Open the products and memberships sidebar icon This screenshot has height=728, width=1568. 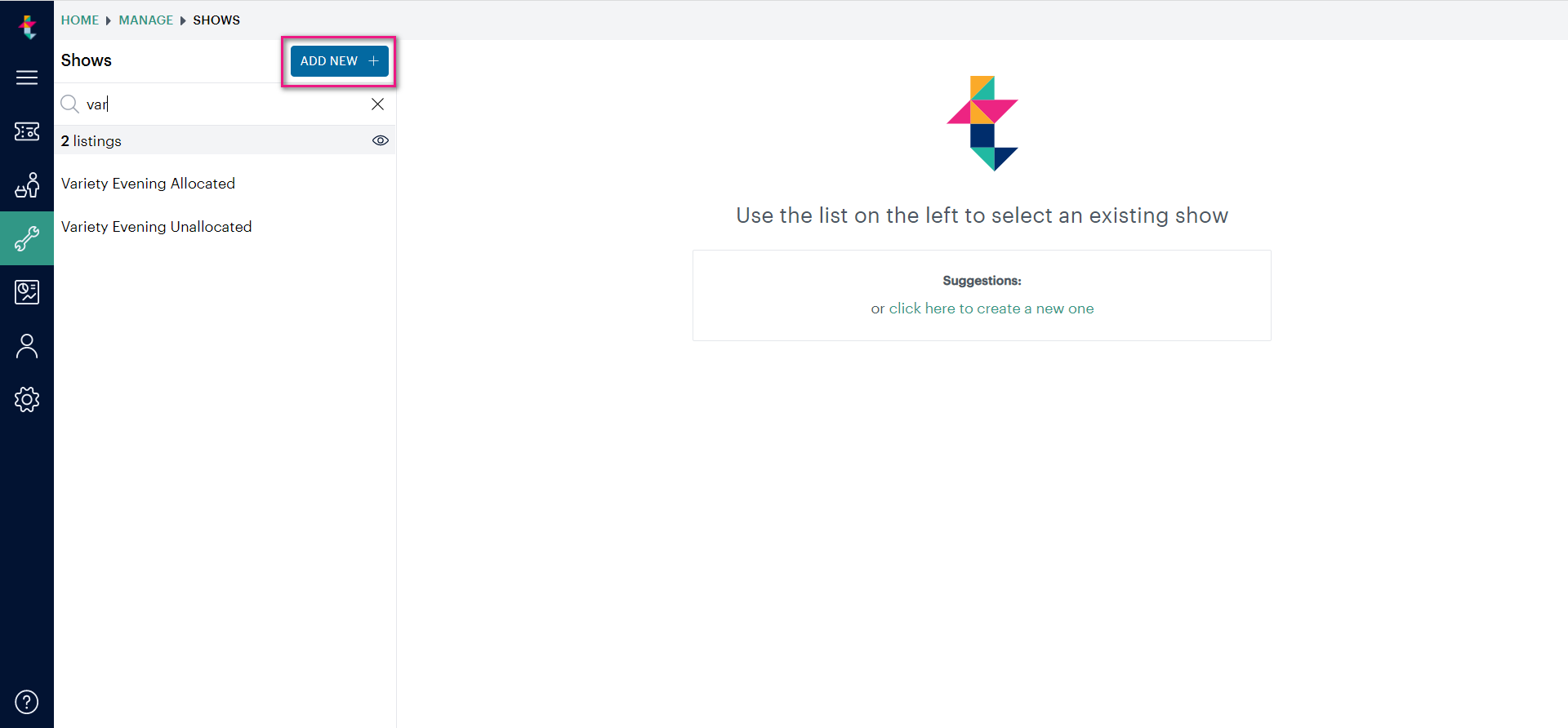(x=27, y=185)
